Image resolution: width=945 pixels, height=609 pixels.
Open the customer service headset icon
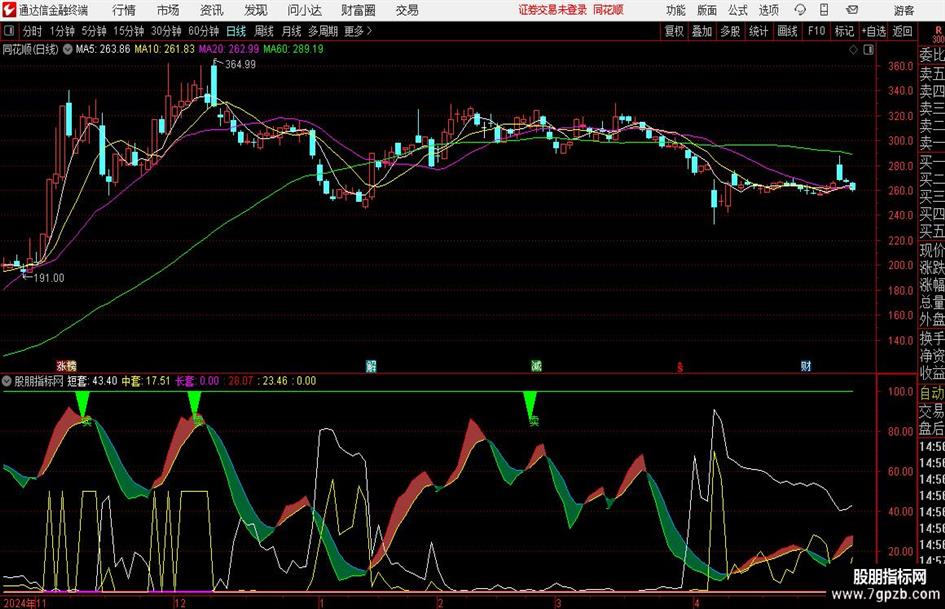(800, 10)
